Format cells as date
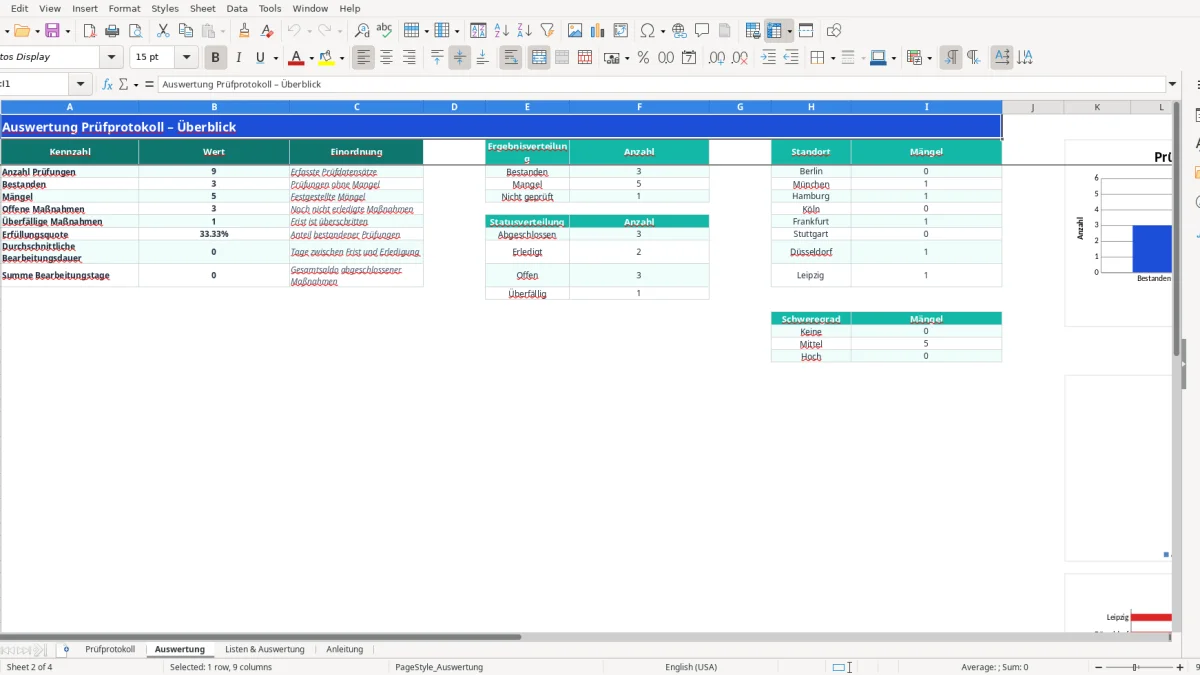 689,58
